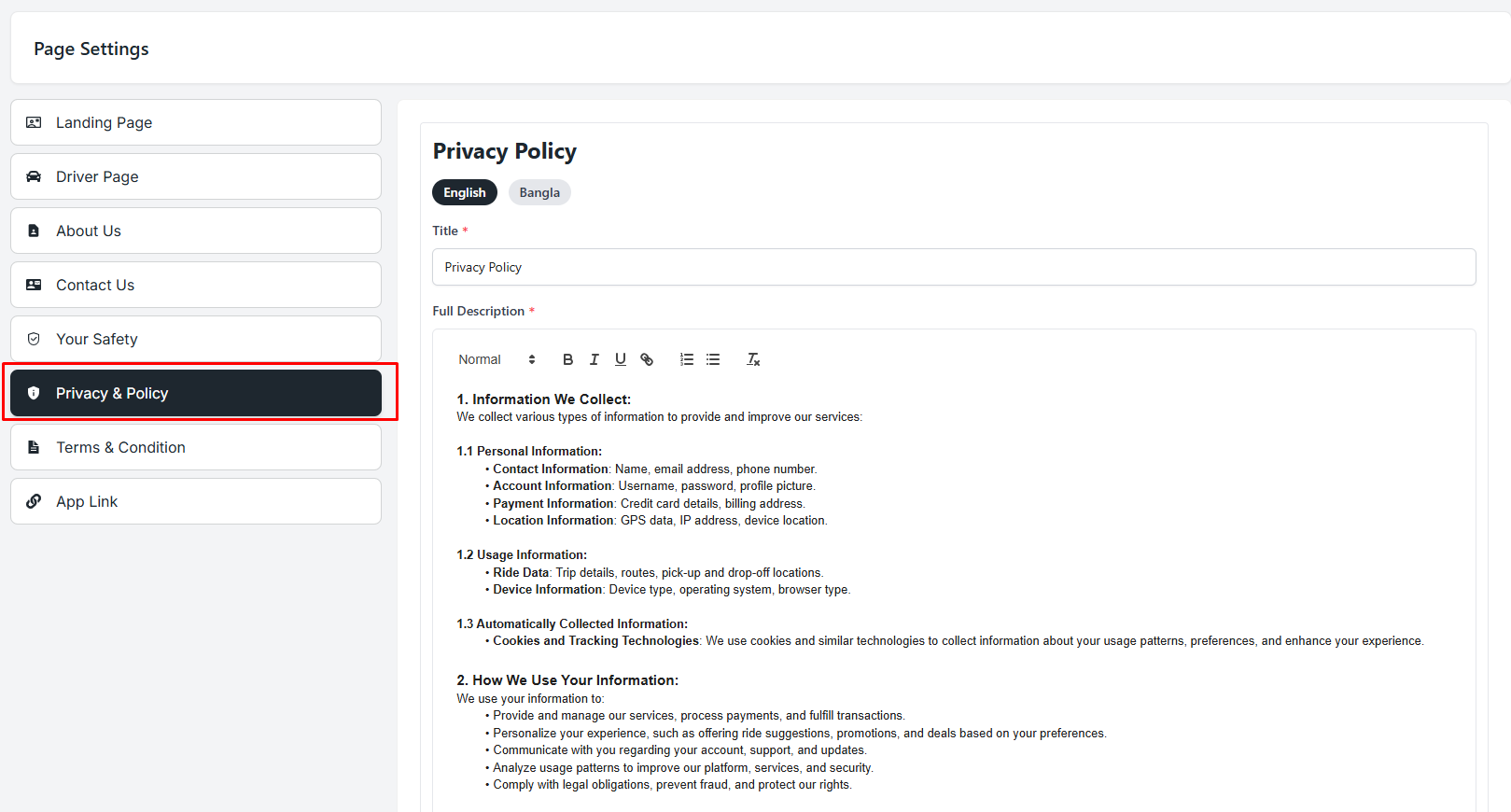This screenshot has width=1511, height=812.
Task: Click the document icon beside About Us
Action: [34, 231]
